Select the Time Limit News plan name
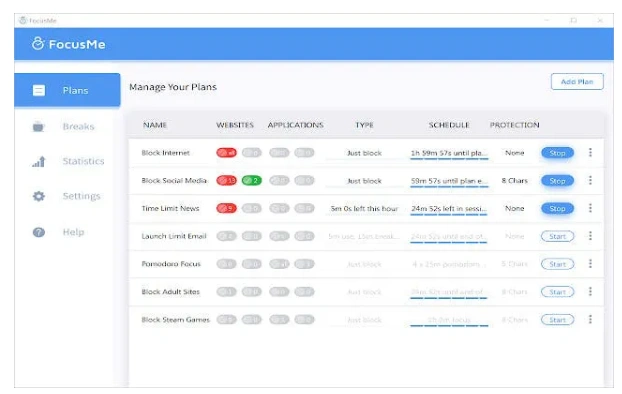This screenshot has height=394, width=622. 170,208
